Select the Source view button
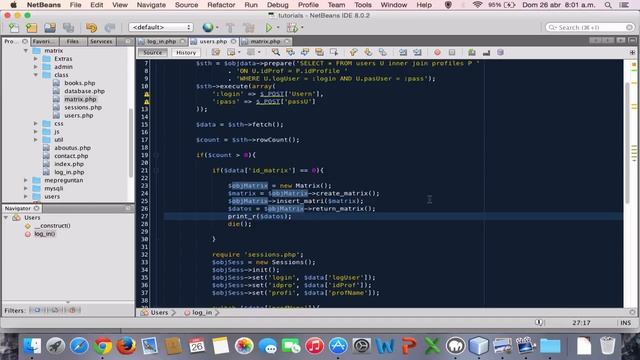 pos(153,53)
